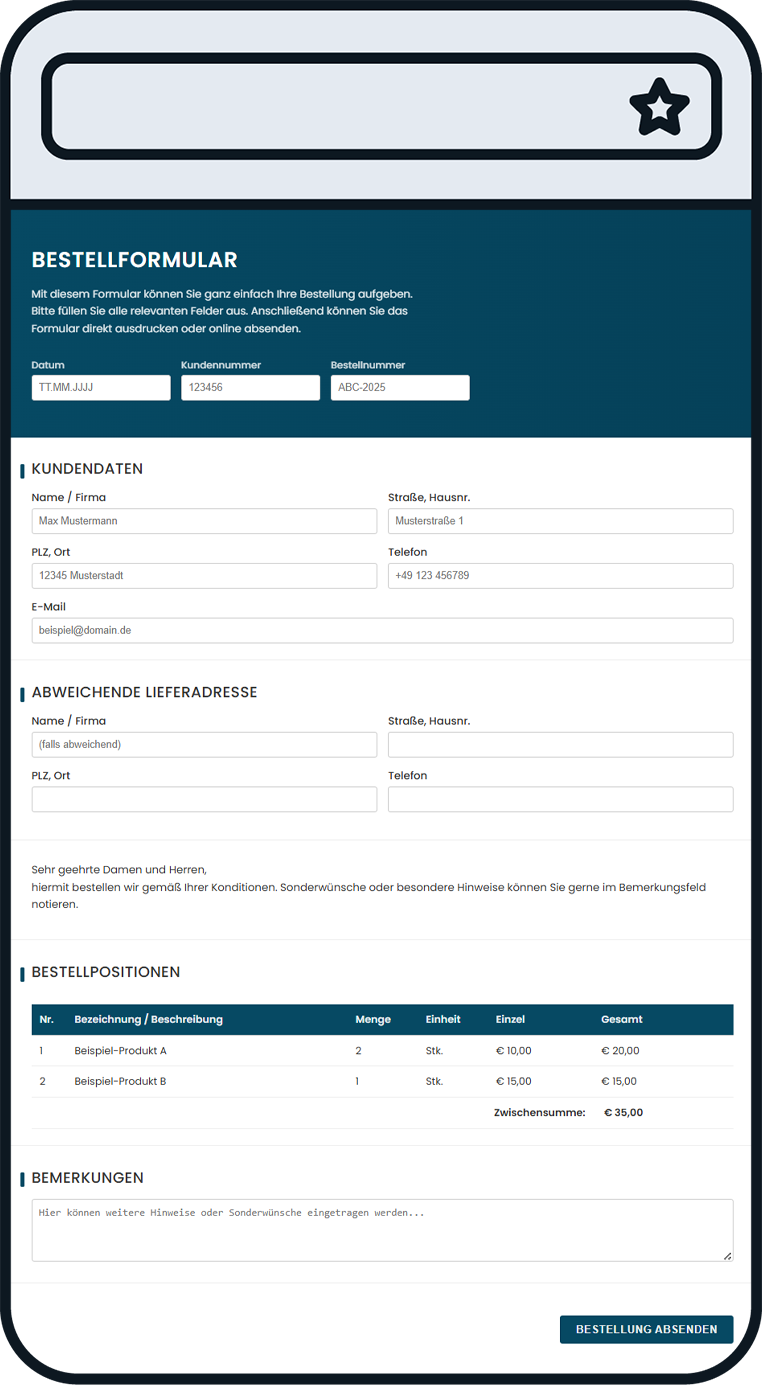Select PLZ, Ort field under Kundendaten

coord(204,576)
